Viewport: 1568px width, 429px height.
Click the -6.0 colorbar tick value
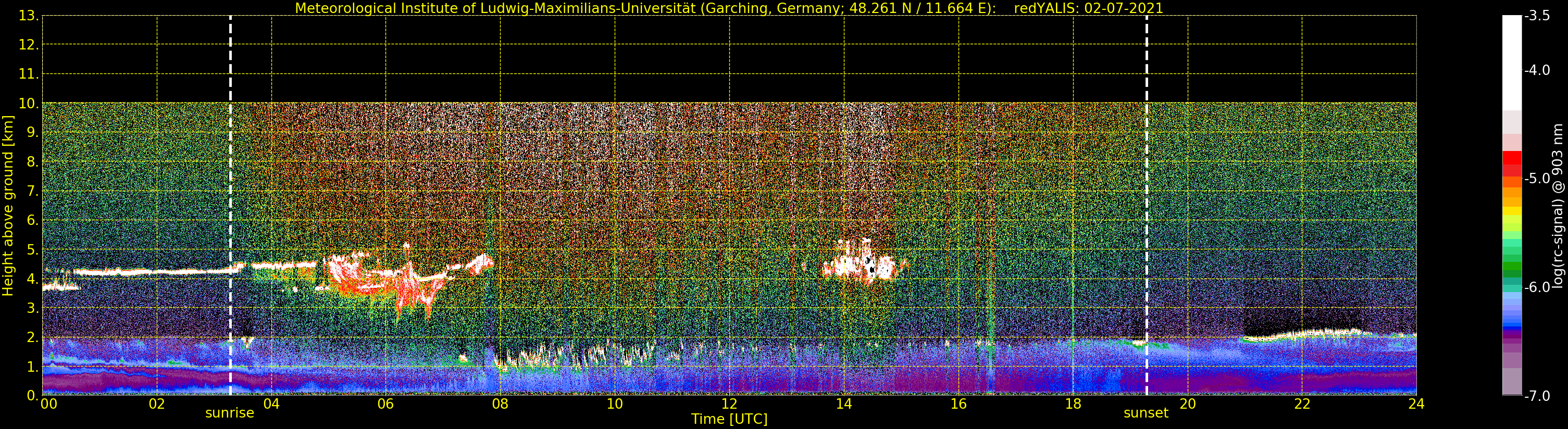[x=1537, y=287]
